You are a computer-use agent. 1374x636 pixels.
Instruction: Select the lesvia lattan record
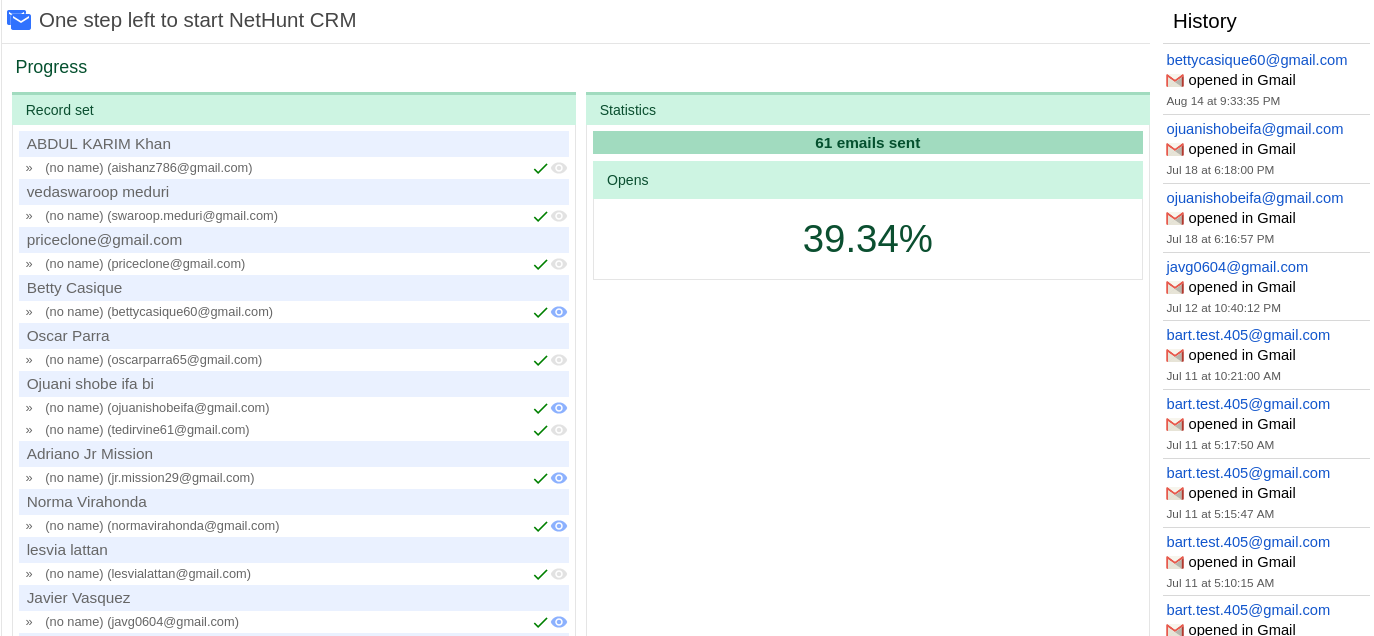pos(294,550)
